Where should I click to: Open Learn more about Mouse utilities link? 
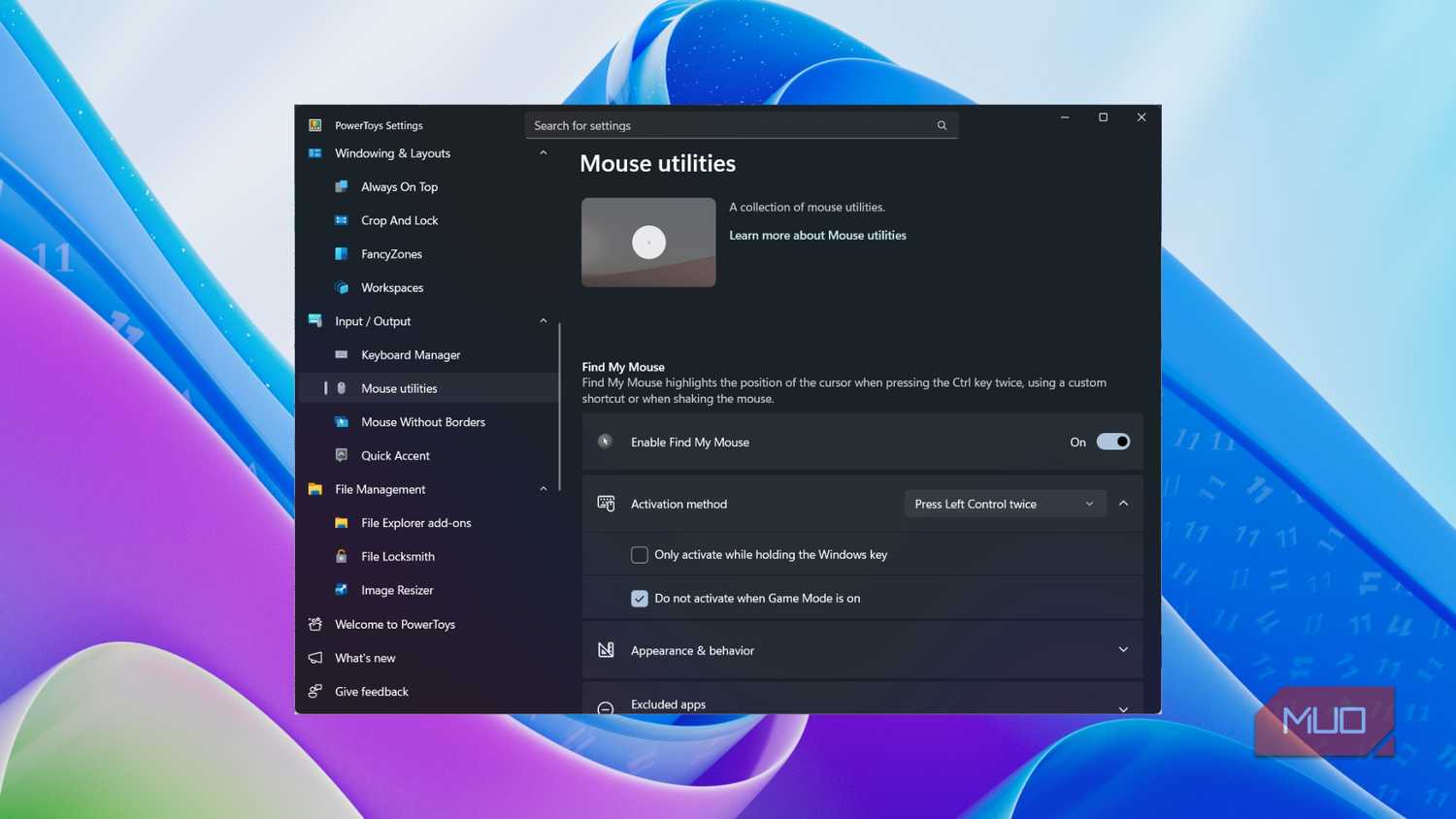(x=817, y=235)
